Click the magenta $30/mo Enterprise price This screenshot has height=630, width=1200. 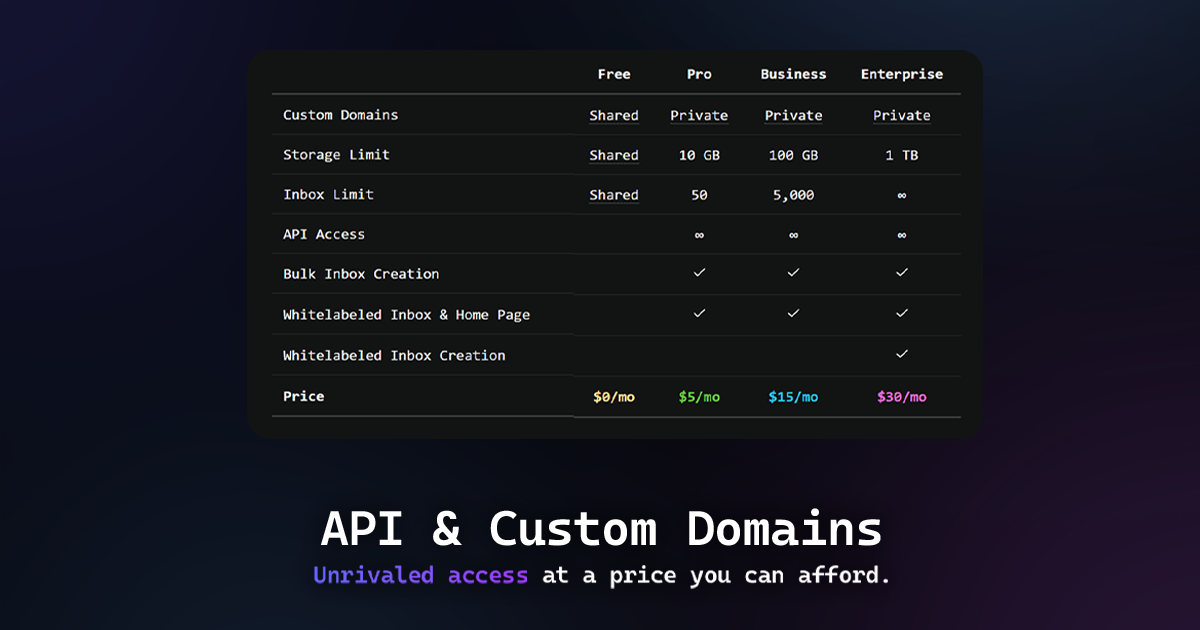point(902,396)
